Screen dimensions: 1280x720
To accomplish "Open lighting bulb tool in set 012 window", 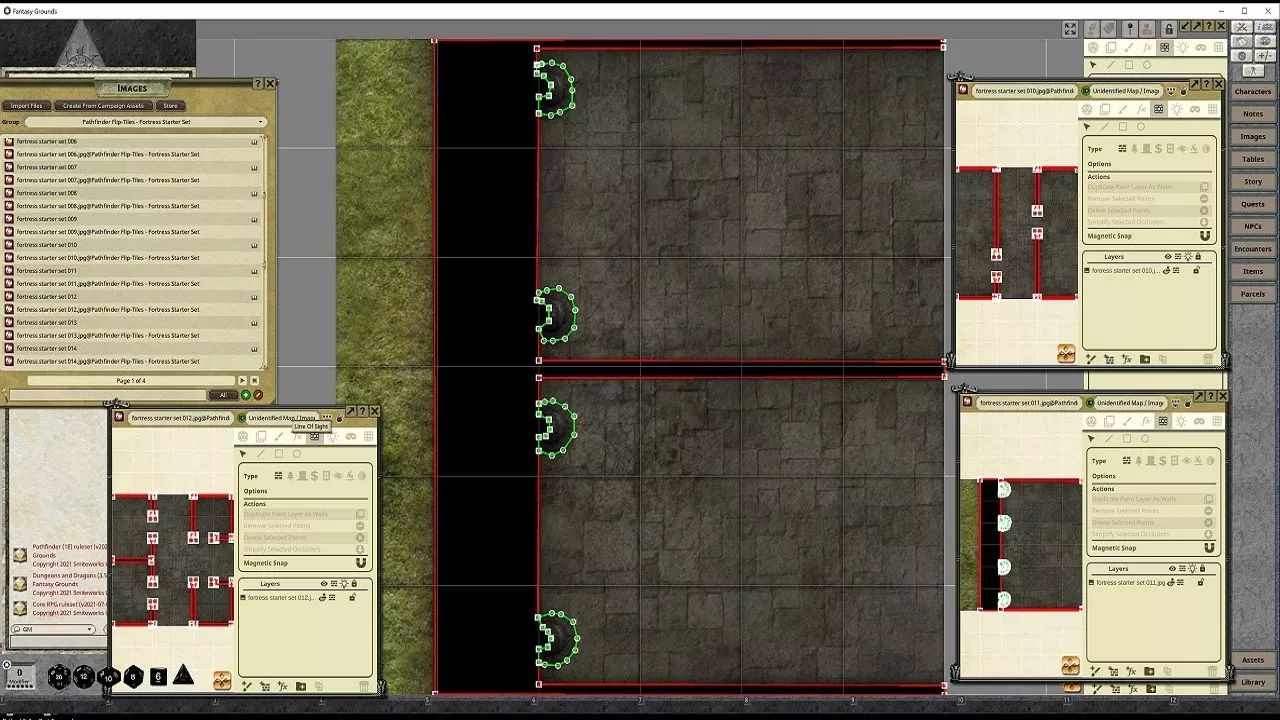I will click(332, 437).
